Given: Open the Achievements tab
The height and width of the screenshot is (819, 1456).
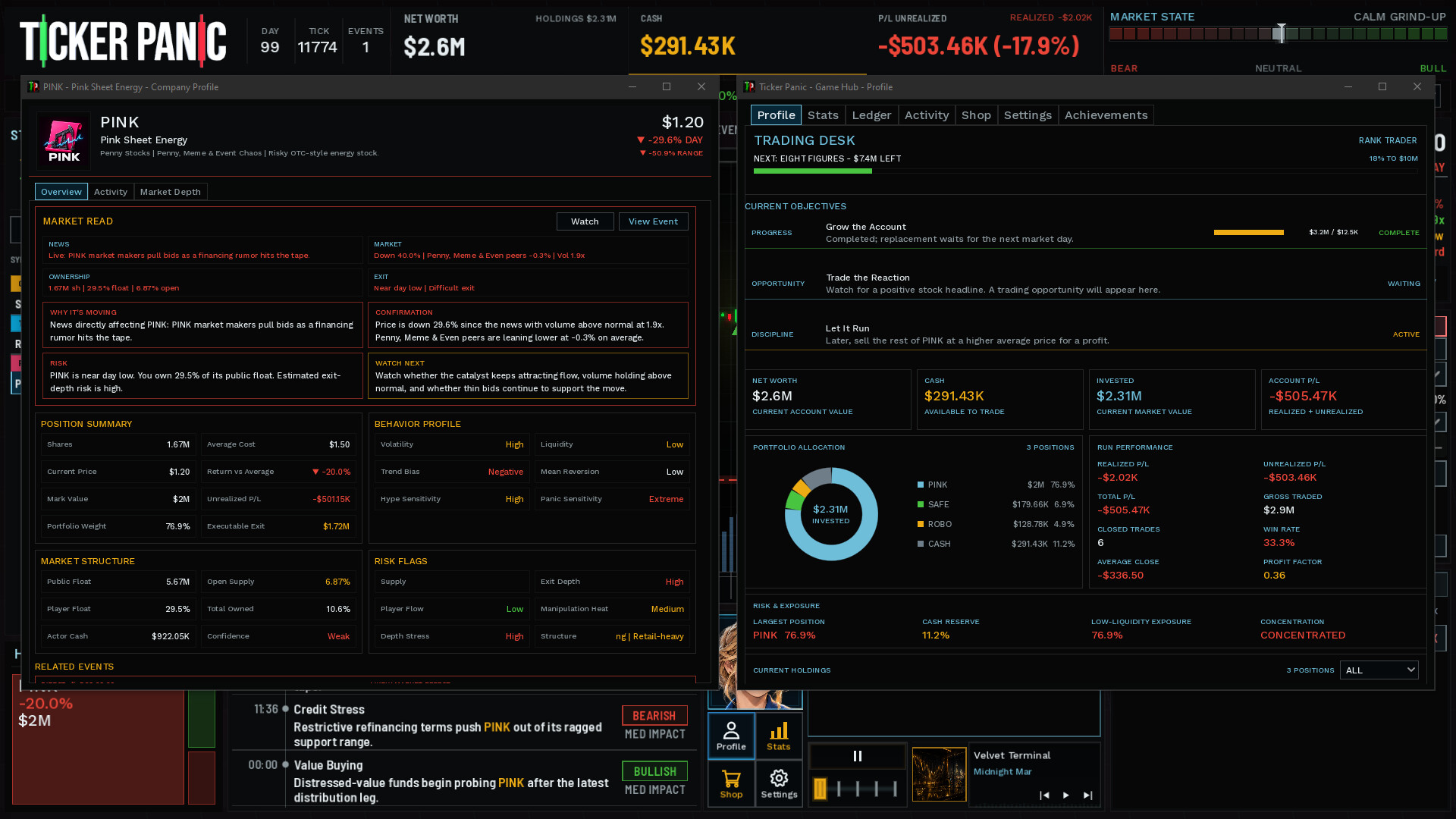Looking at the screenshot, I should 1106,115.
